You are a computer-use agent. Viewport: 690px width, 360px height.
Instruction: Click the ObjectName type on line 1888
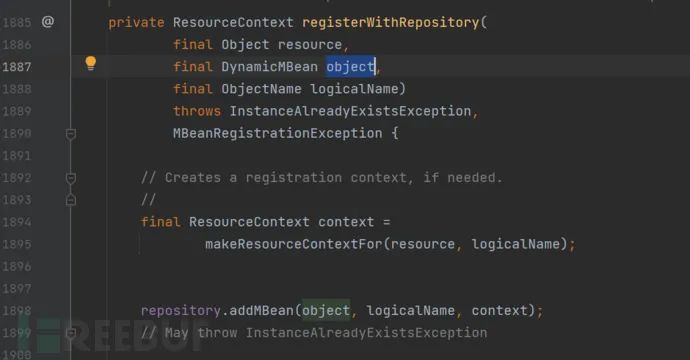point(261,89)
